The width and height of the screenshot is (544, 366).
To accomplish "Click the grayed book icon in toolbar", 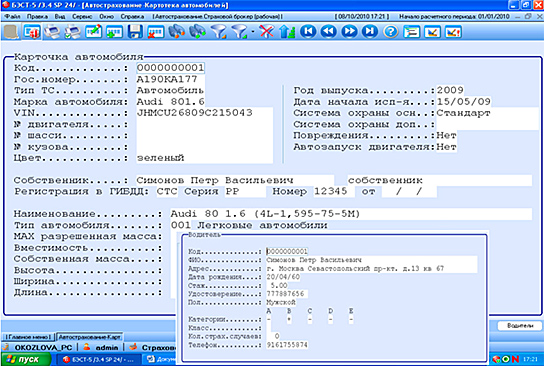I will (11, 32).
